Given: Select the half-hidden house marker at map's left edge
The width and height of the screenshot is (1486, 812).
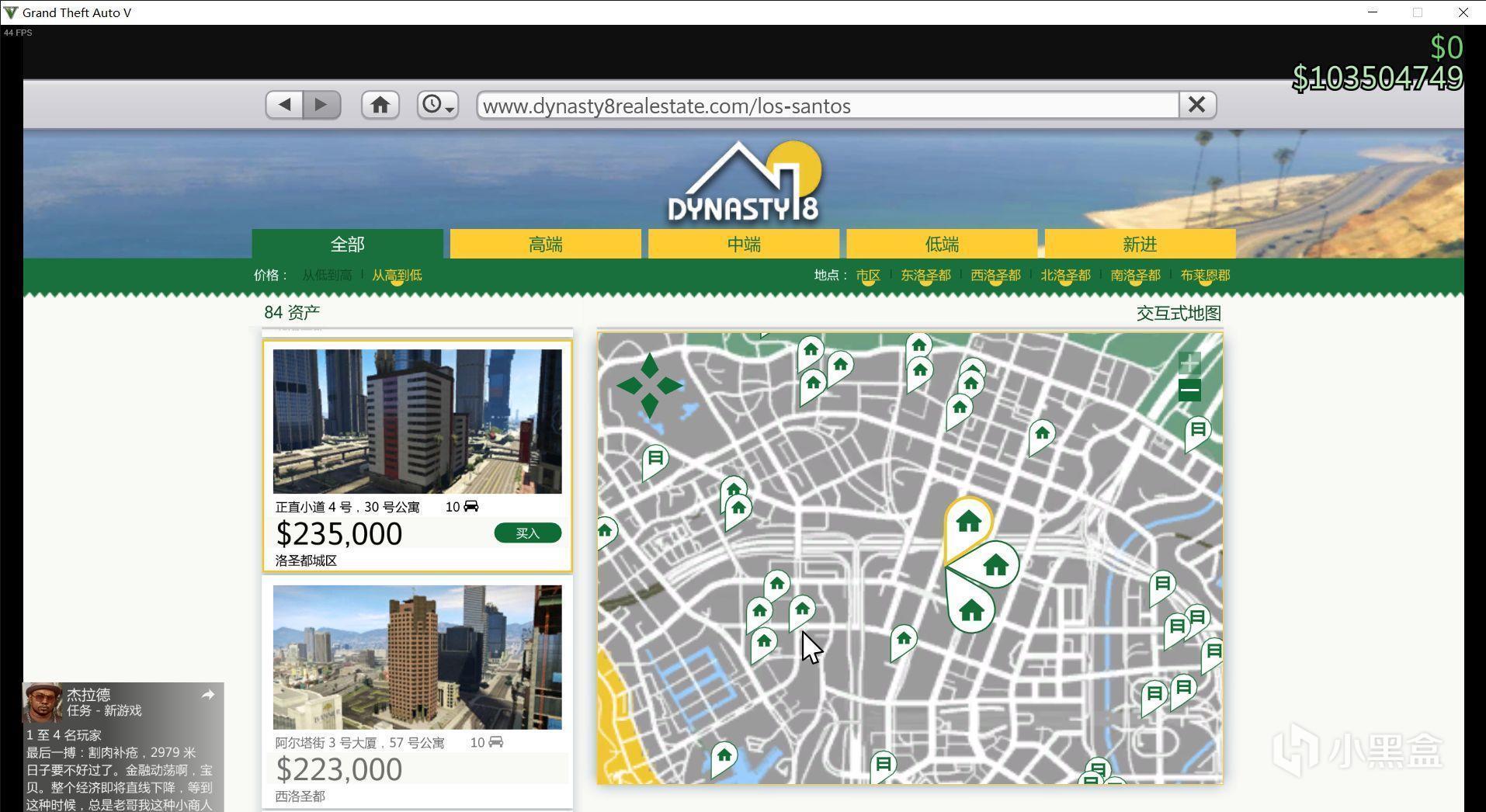Looking at the screenshot, I should (x=605, y=532).
